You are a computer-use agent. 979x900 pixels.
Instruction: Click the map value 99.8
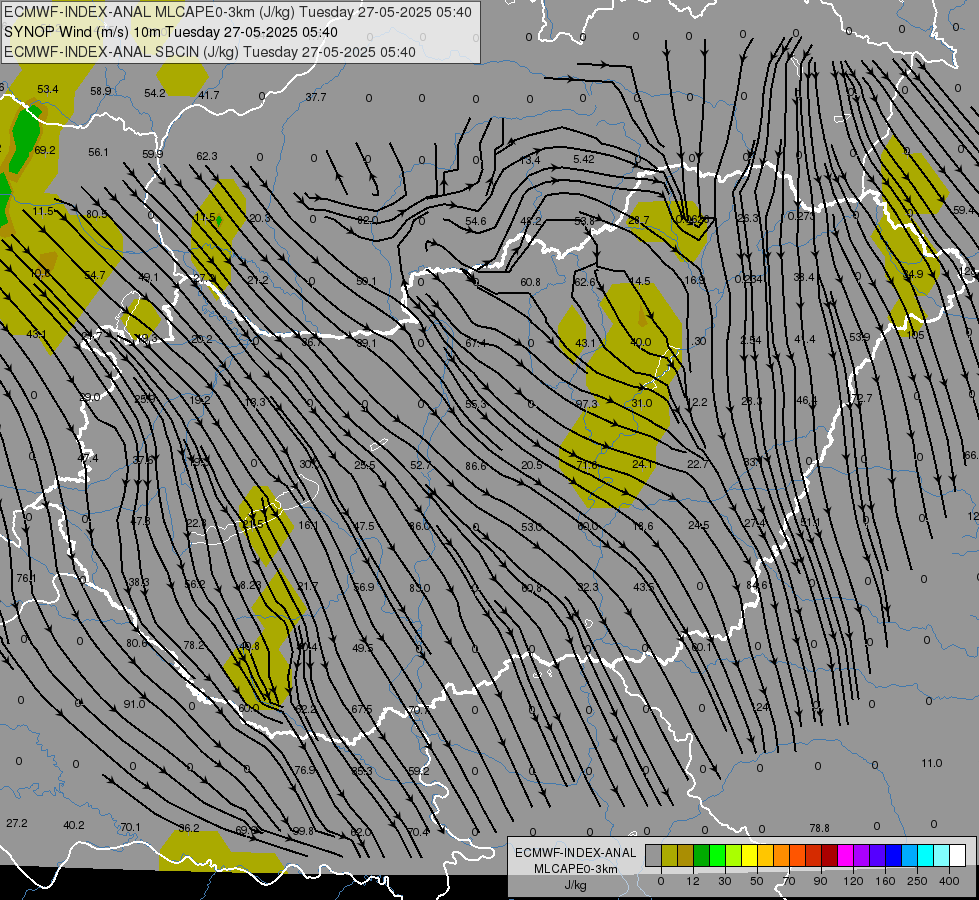point(303,831)
